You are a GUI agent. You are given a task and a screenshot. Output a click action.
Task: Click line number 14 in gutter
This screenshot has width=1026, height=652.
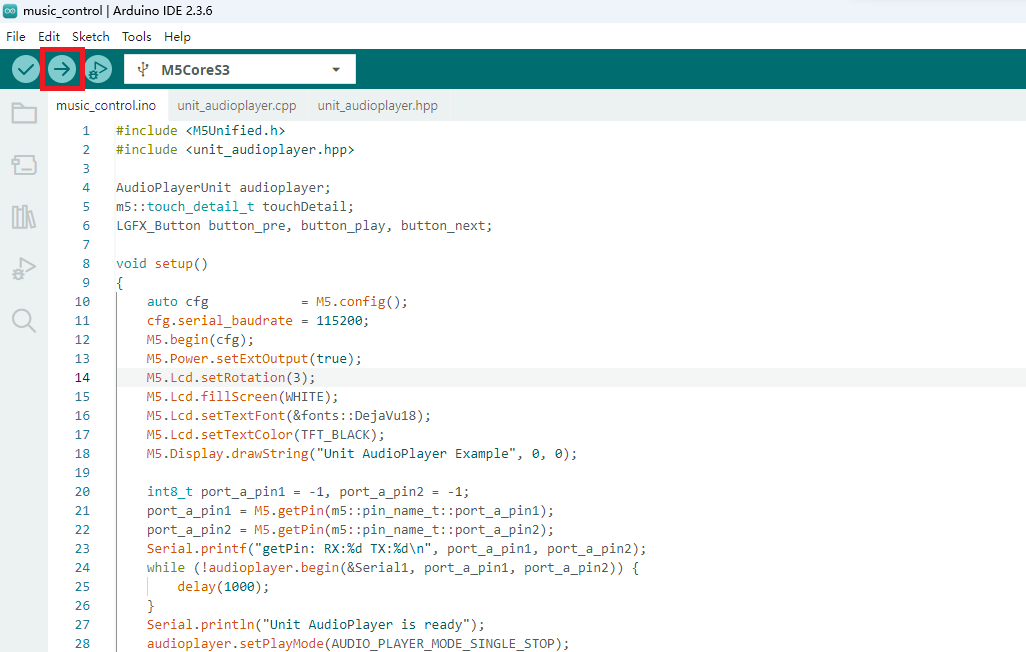(x=82, y=378)
